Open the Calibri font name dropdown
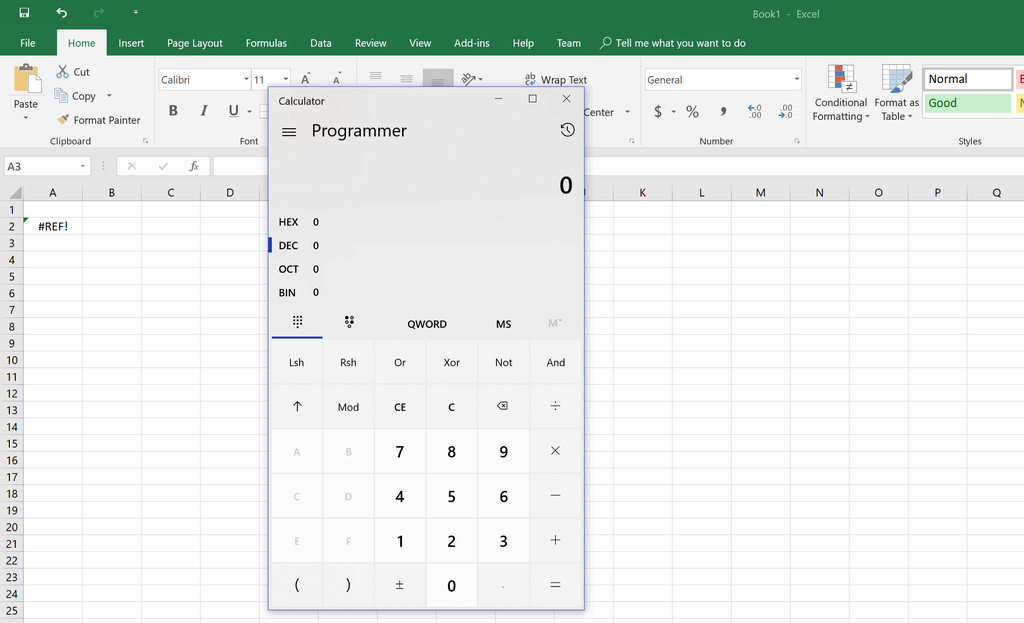The width and height of the screenshot is (1024, 623). pos(246,80)
